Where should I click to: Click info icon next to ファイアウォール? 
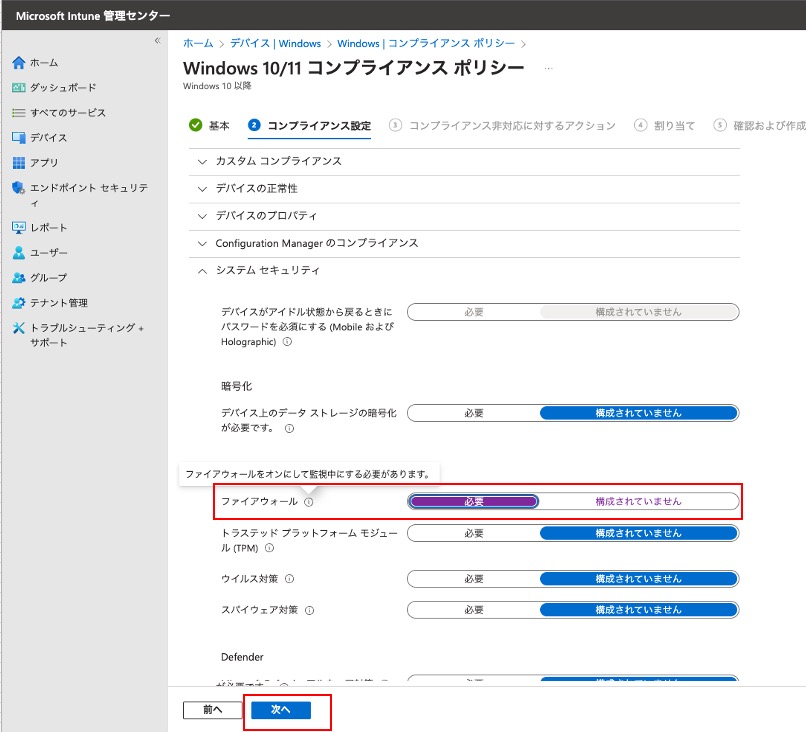coord(308,502)
